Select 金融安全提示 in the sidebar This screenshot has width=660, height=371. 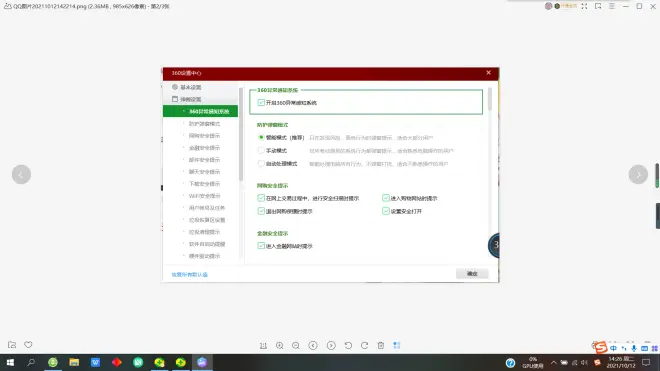pyautogui.click(x=204, y=148)
